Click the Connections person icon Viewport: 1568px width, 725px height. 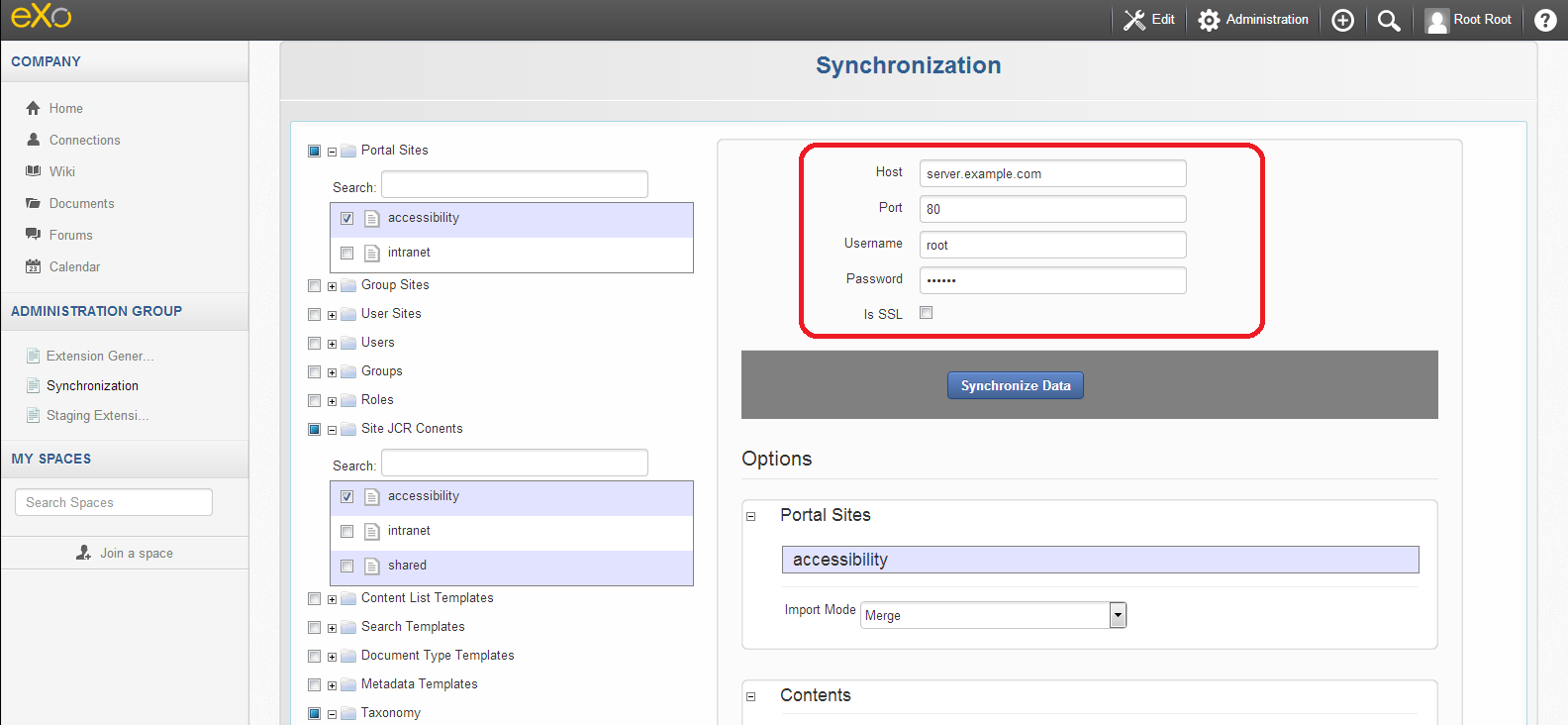(x=34, y=140)
